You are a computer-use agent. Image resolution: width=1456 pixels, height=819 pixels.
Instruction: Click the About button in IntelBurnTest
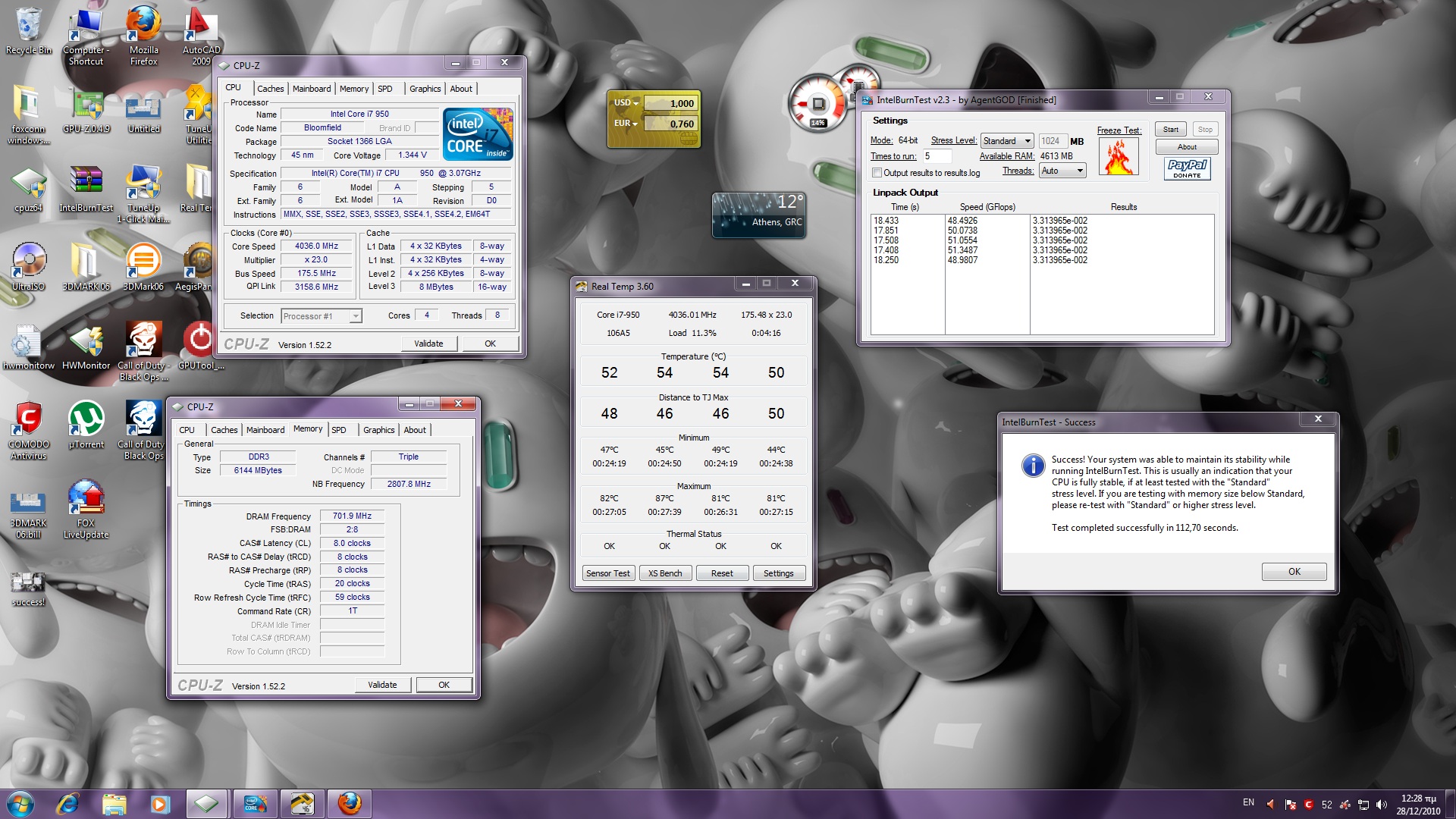(1187, 147)
